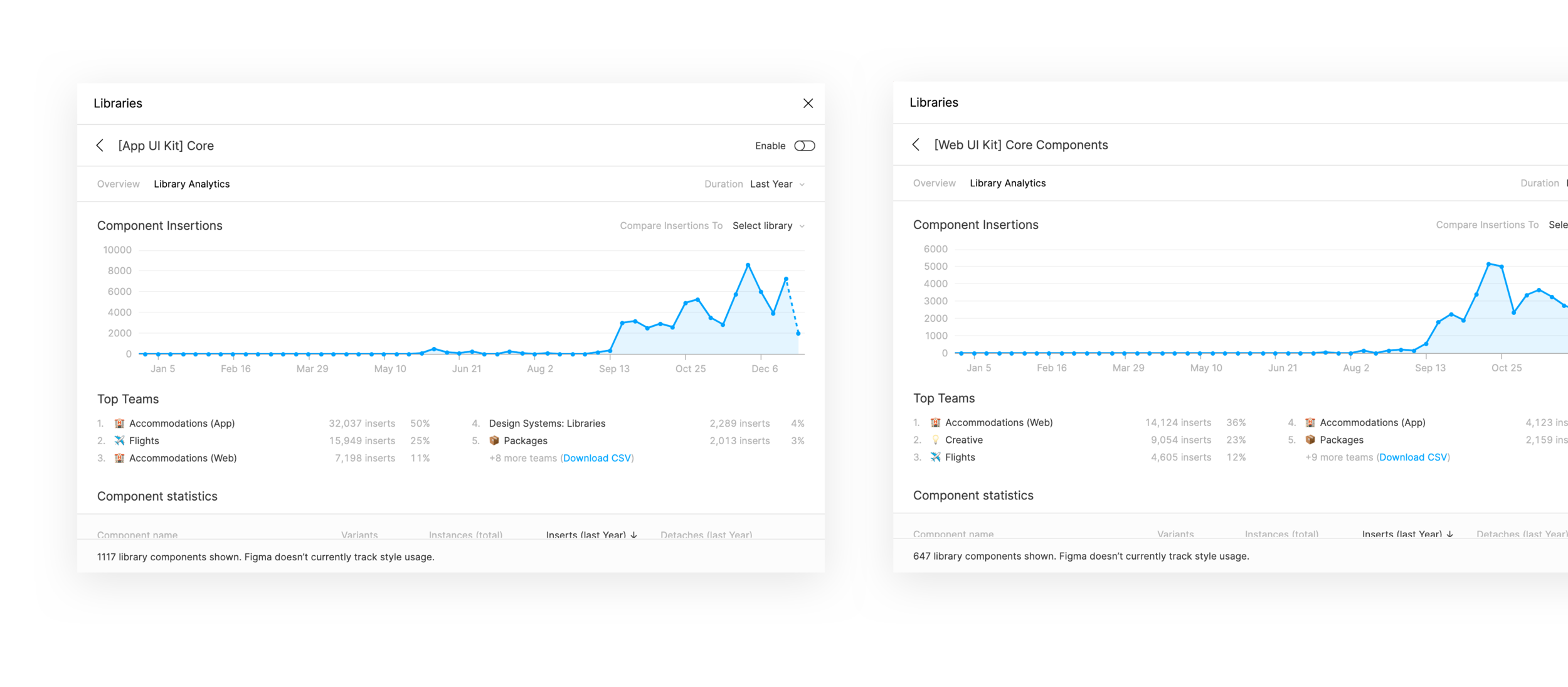This screenshot has height=687, width=1568.
Task: Click Accommodations (App) icon in left Top Teams
Action: (x=119, y=423)
